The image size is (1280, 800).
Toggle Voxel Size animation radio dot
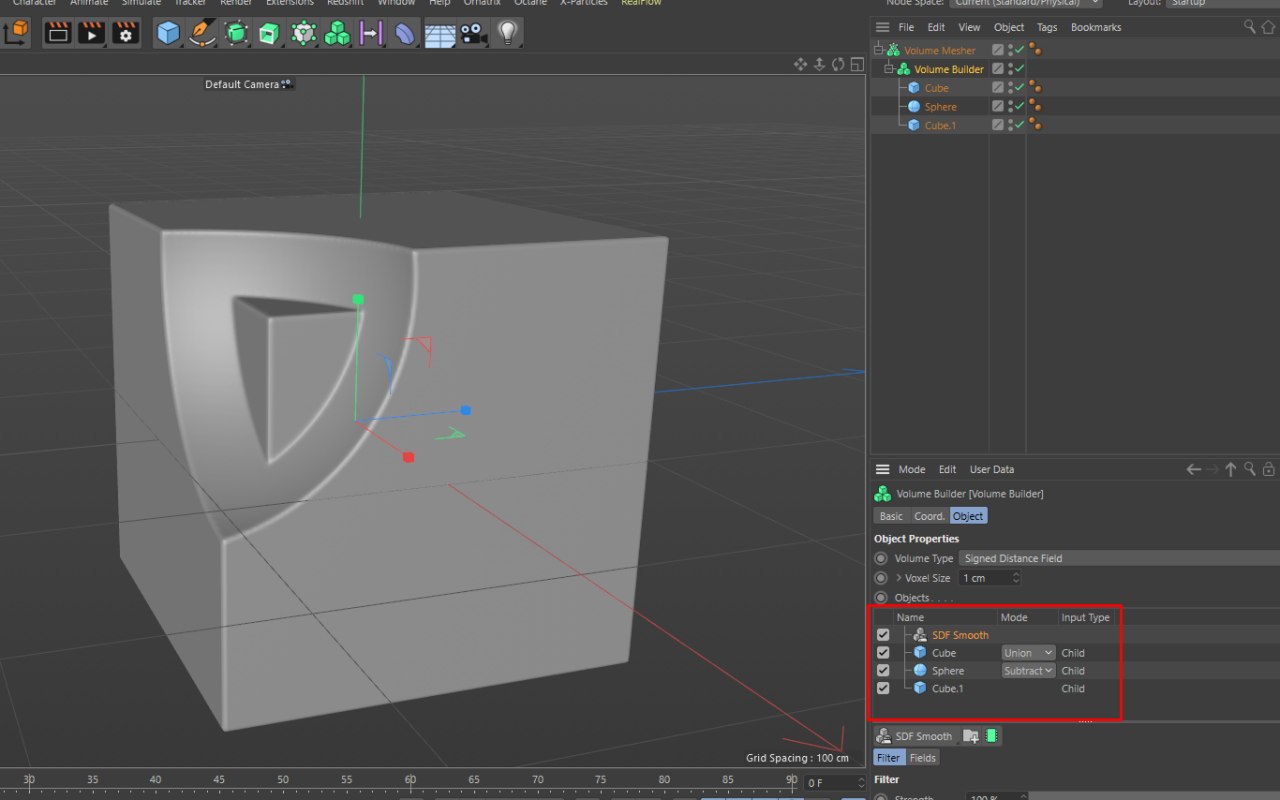click(x=881, y=578)
